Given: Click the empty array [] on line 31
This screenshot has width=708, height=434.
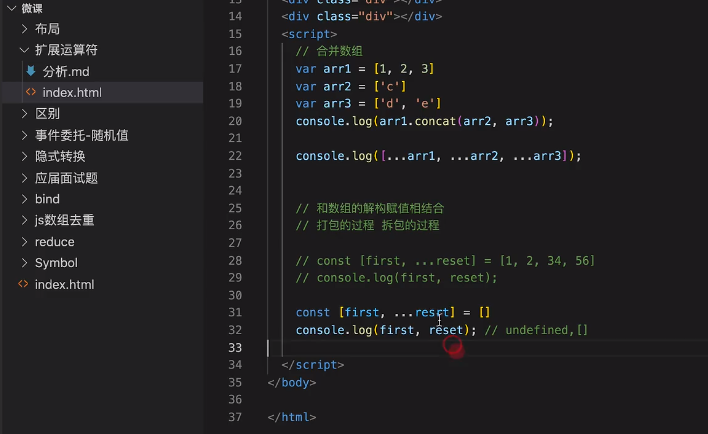Looking at the screenshot, I should pos(484,312).
